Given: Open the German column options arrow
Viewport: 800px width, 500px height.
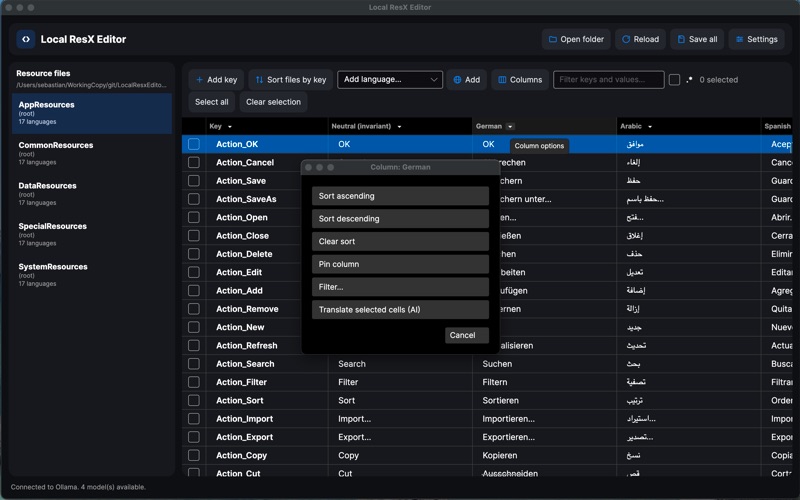Looking at the screenshot, I should pyautogui.click(x=510, y=127).
